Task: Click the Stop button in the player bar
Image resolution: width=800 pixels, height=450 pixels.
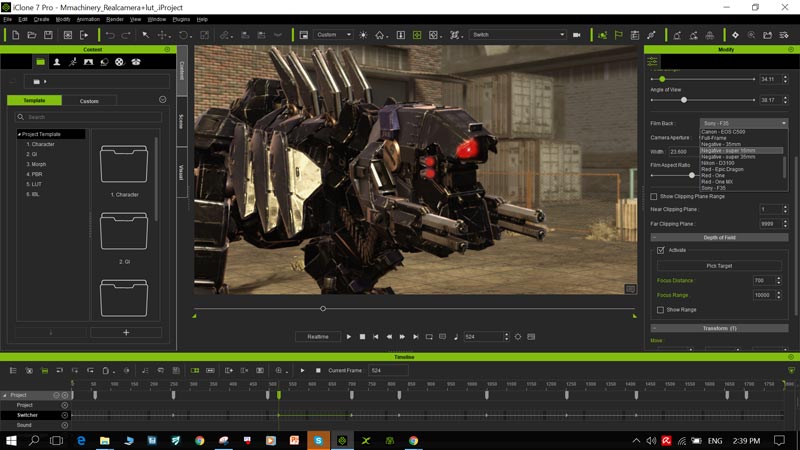Action: 362,337
